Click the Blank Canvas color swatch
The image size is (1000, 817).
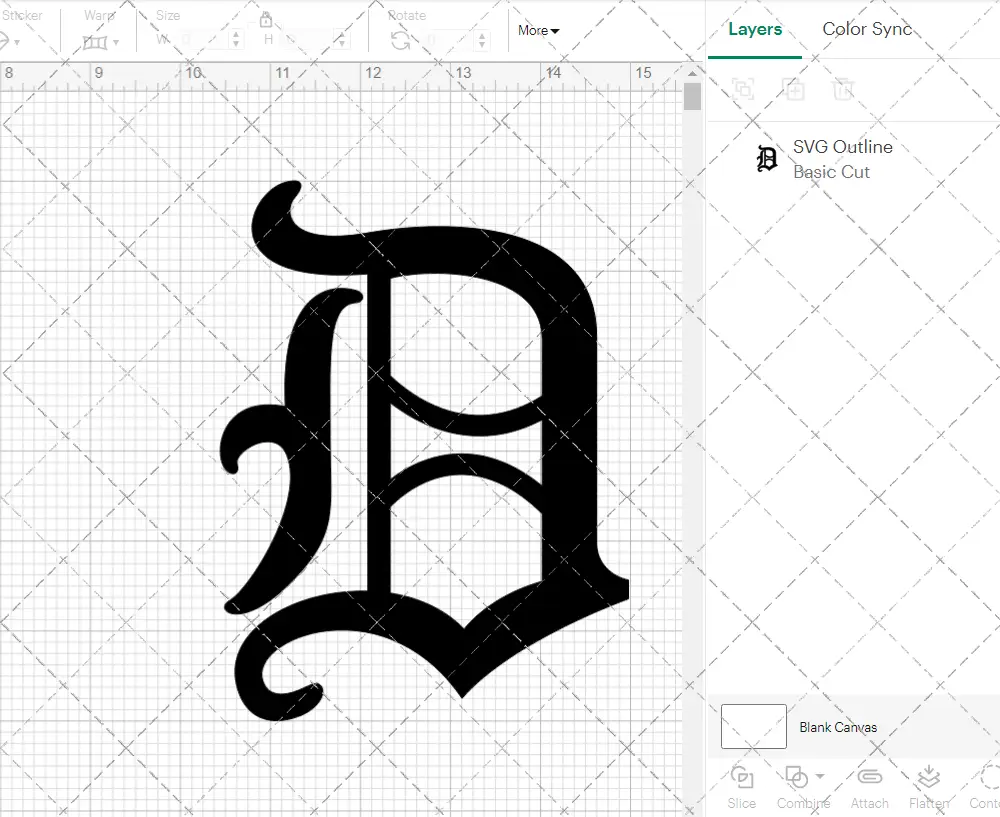753,727
